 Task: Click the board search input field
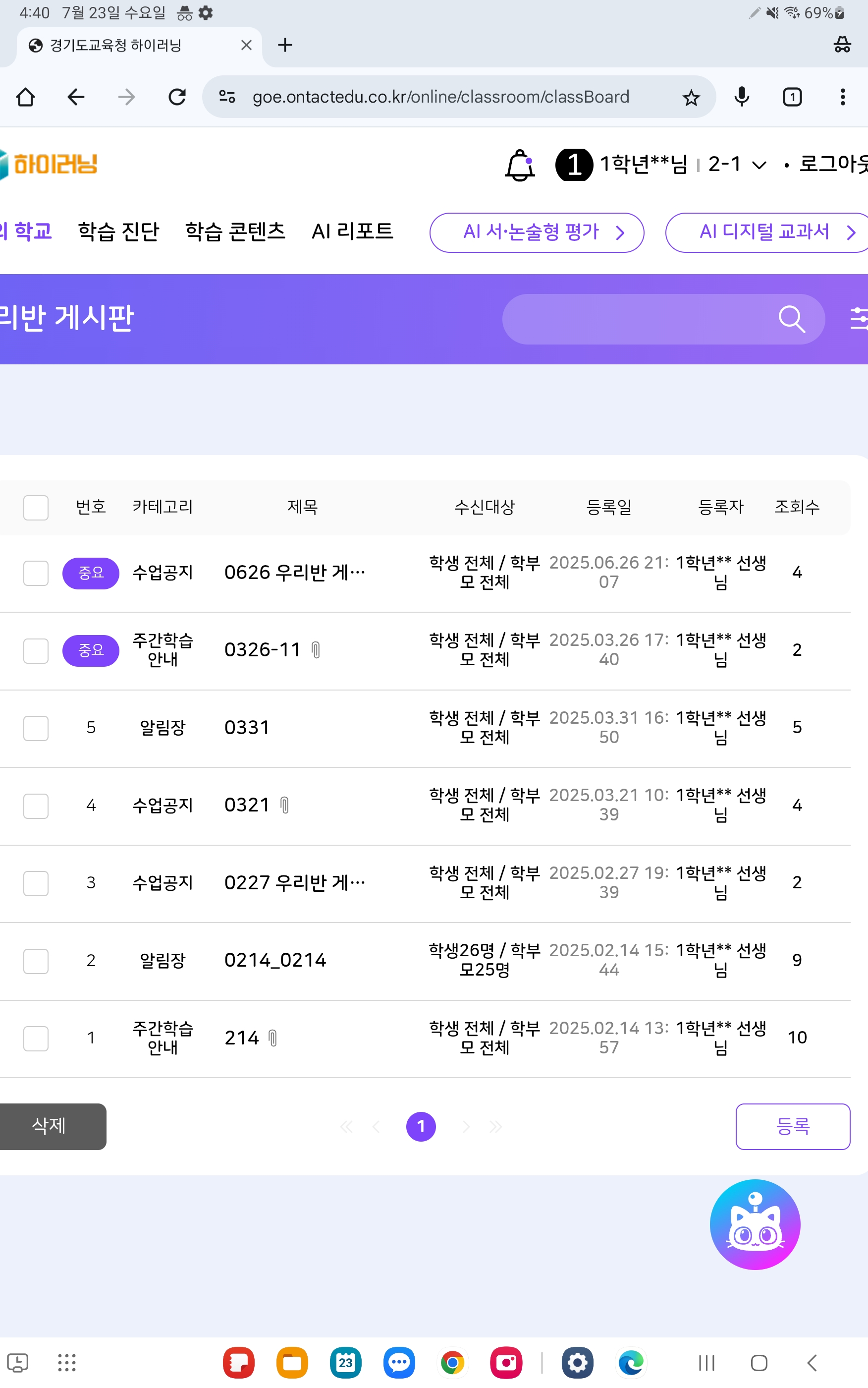click(637, 319)
